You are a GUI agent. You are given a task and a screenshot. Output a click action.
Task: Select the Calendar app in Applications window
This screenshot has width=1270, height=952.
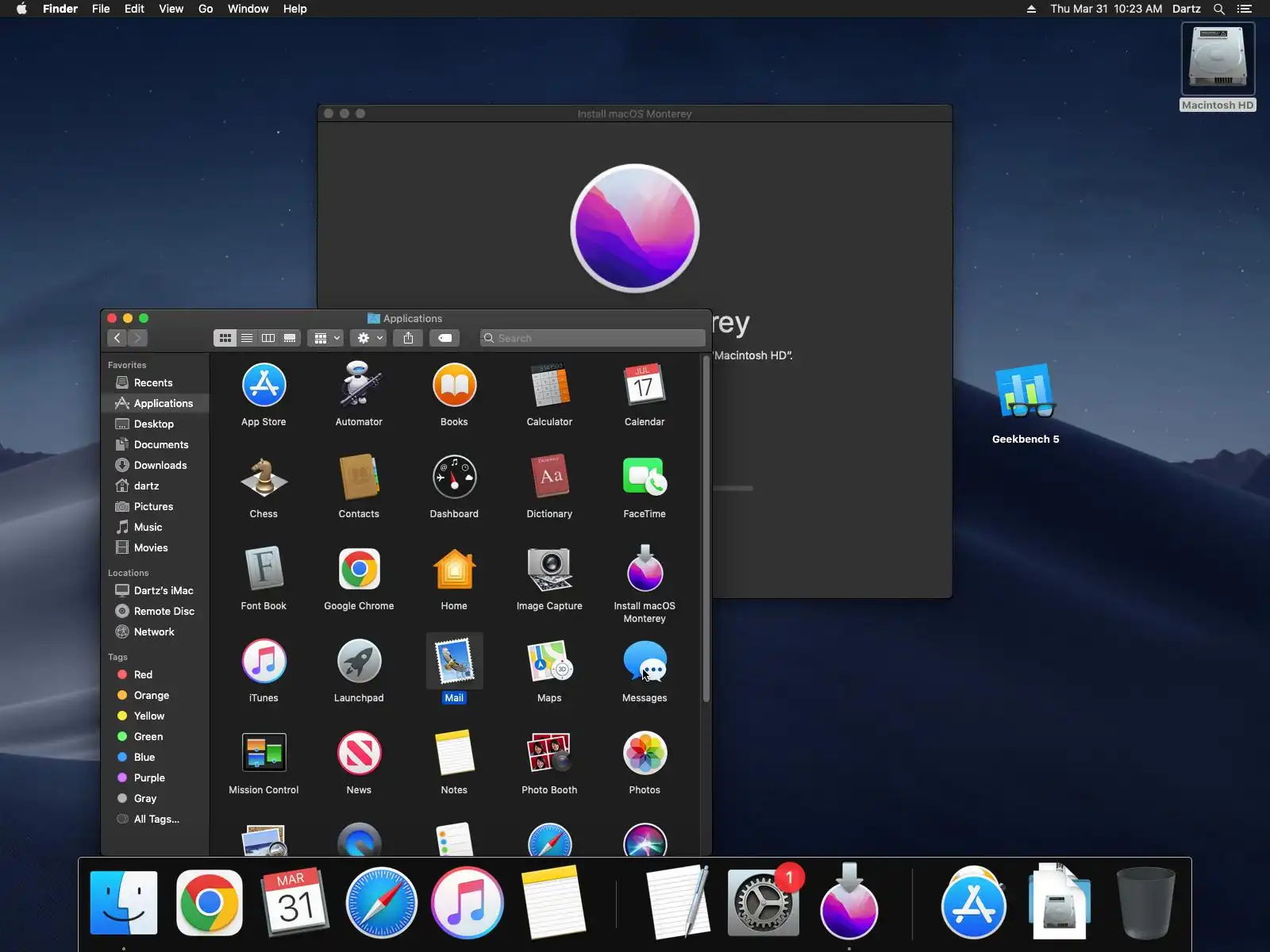pos(645,386)
